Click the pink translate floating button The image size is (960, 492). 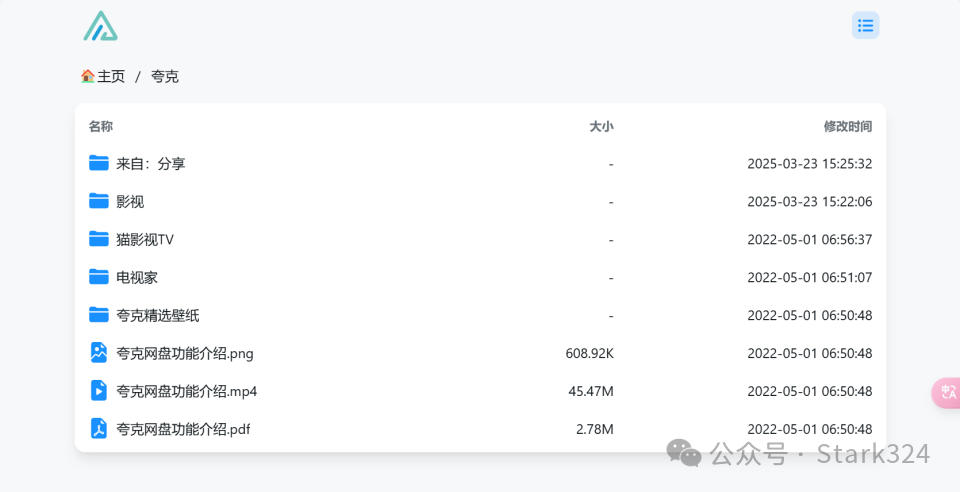coord(947,392)
